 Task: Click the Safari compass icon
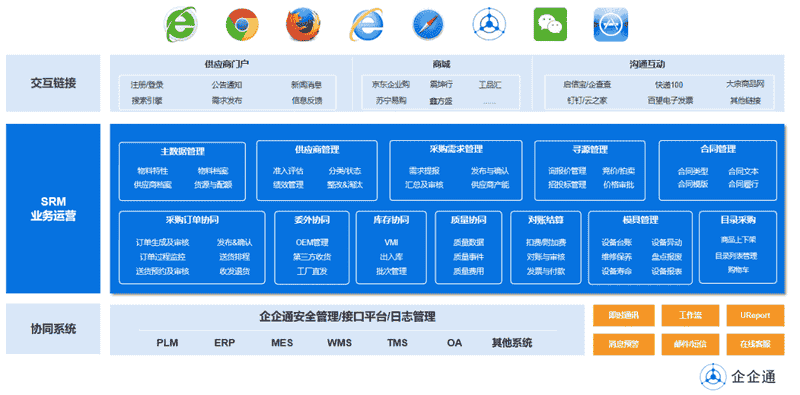tap(428, 24)
